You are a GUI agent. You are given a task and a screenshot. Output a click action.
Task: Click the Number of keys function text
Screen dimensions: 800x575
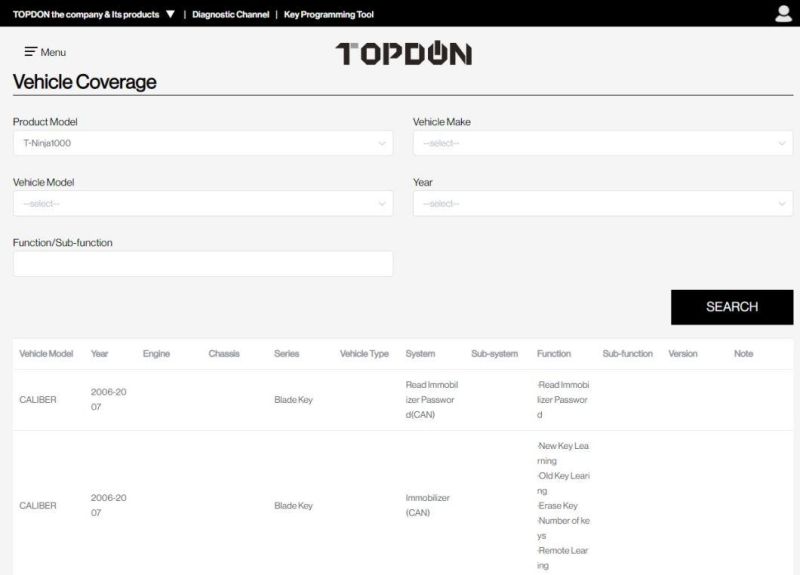point(563,528)
